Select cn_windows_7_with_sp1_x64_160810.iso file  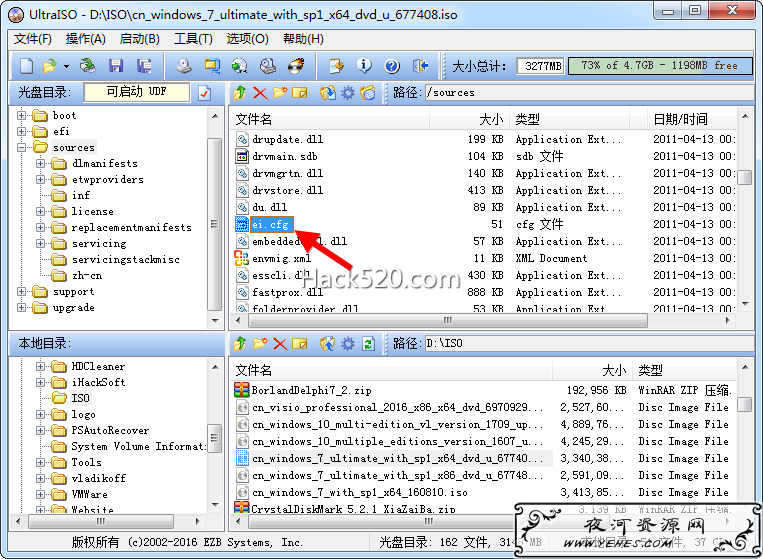tap(359, 492)
